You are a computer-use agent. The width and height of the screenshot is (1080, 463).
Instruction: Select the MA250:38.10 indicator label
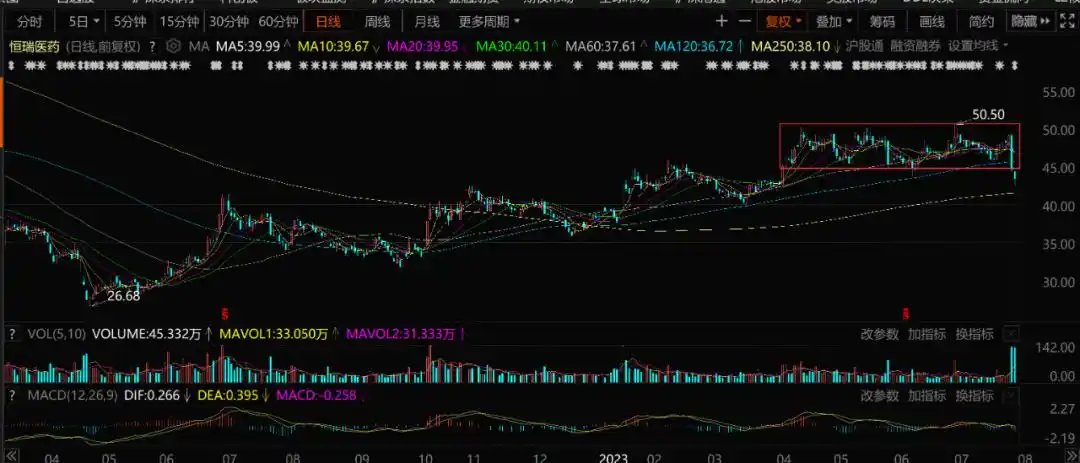coord(790,48)
